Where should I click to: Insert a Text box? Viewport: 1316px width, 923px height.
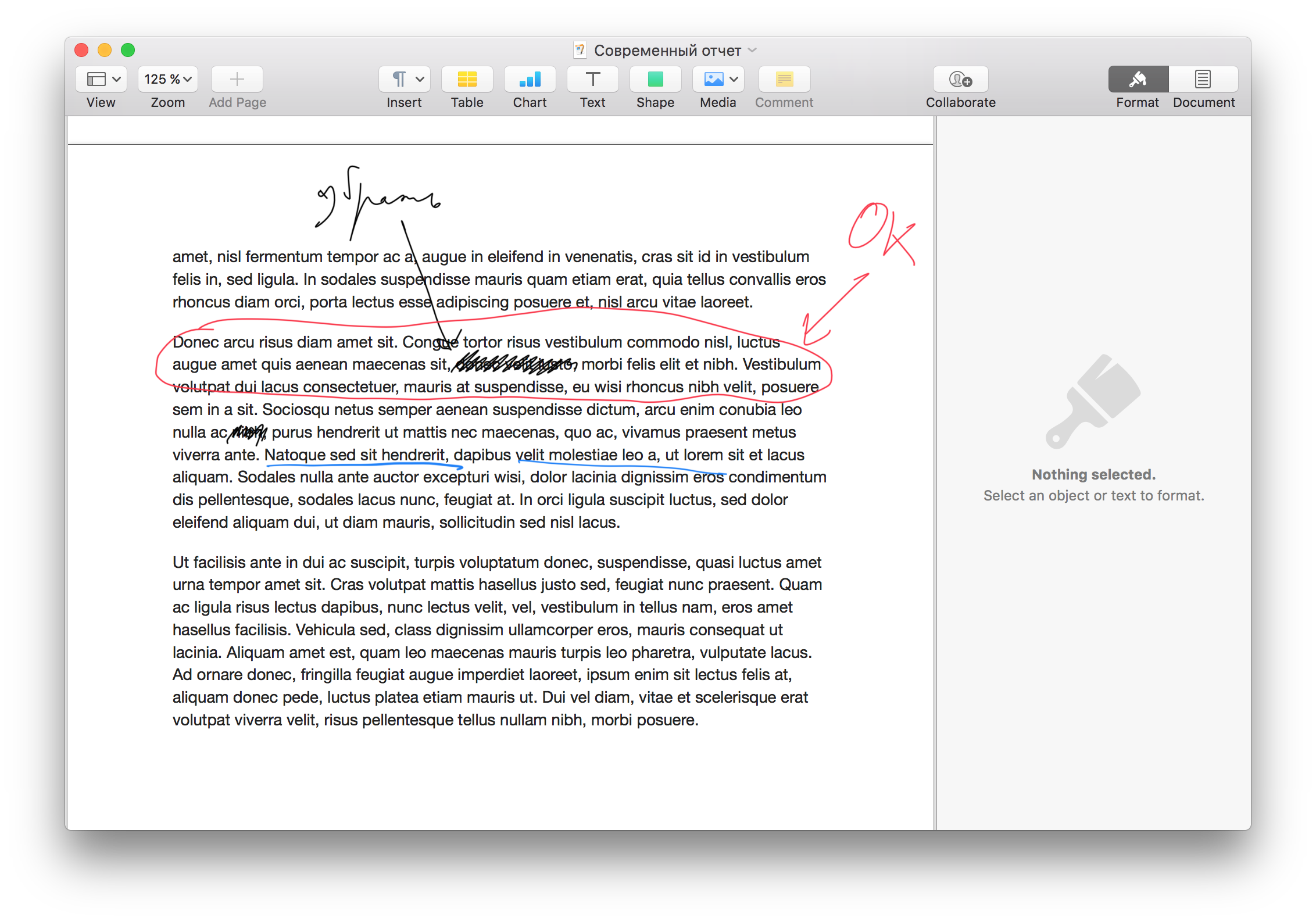click(592, 79)
